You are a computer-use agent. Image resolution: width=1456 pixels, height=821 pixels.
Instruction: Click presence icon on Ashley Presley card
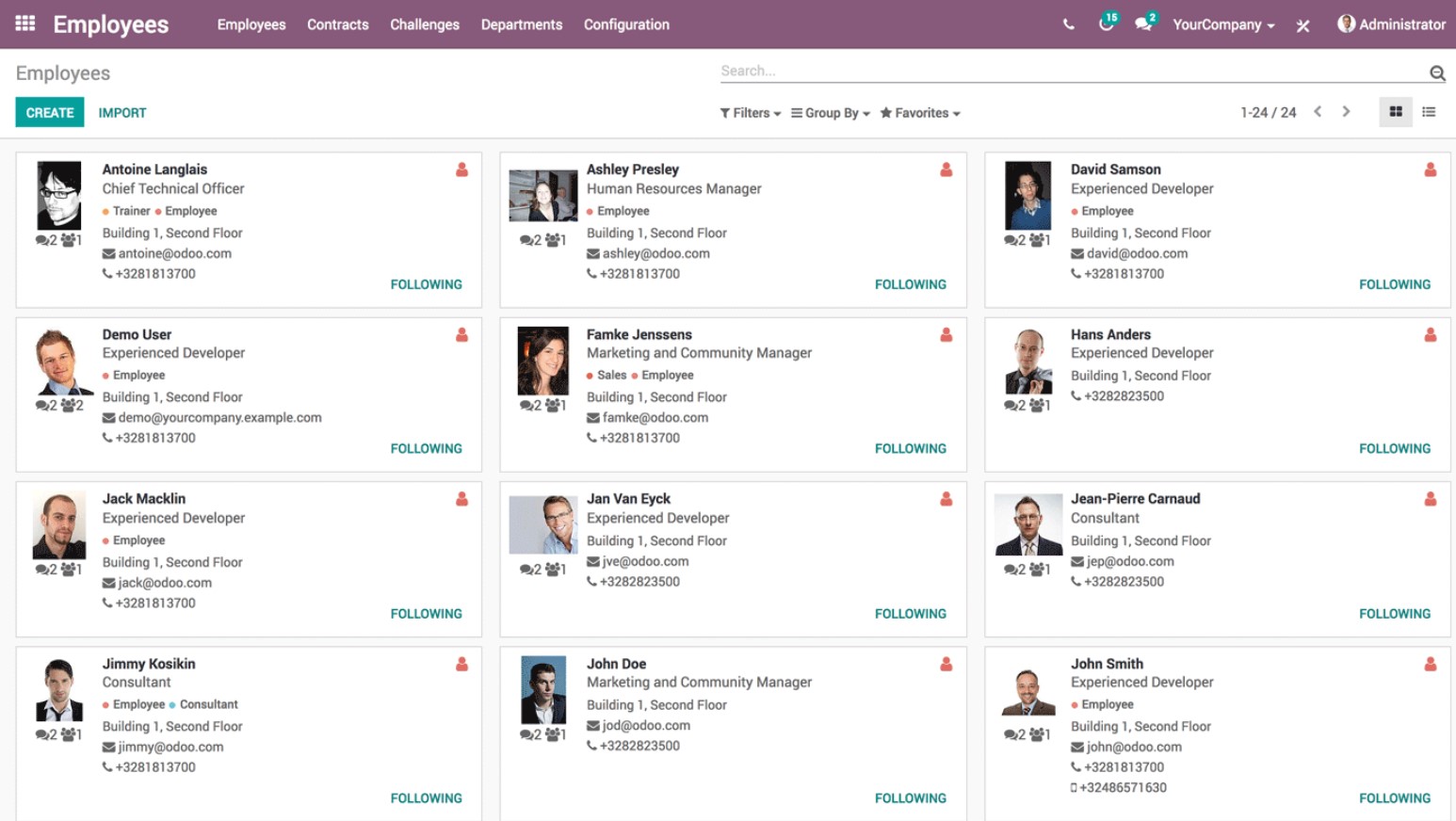coord(946,169)
